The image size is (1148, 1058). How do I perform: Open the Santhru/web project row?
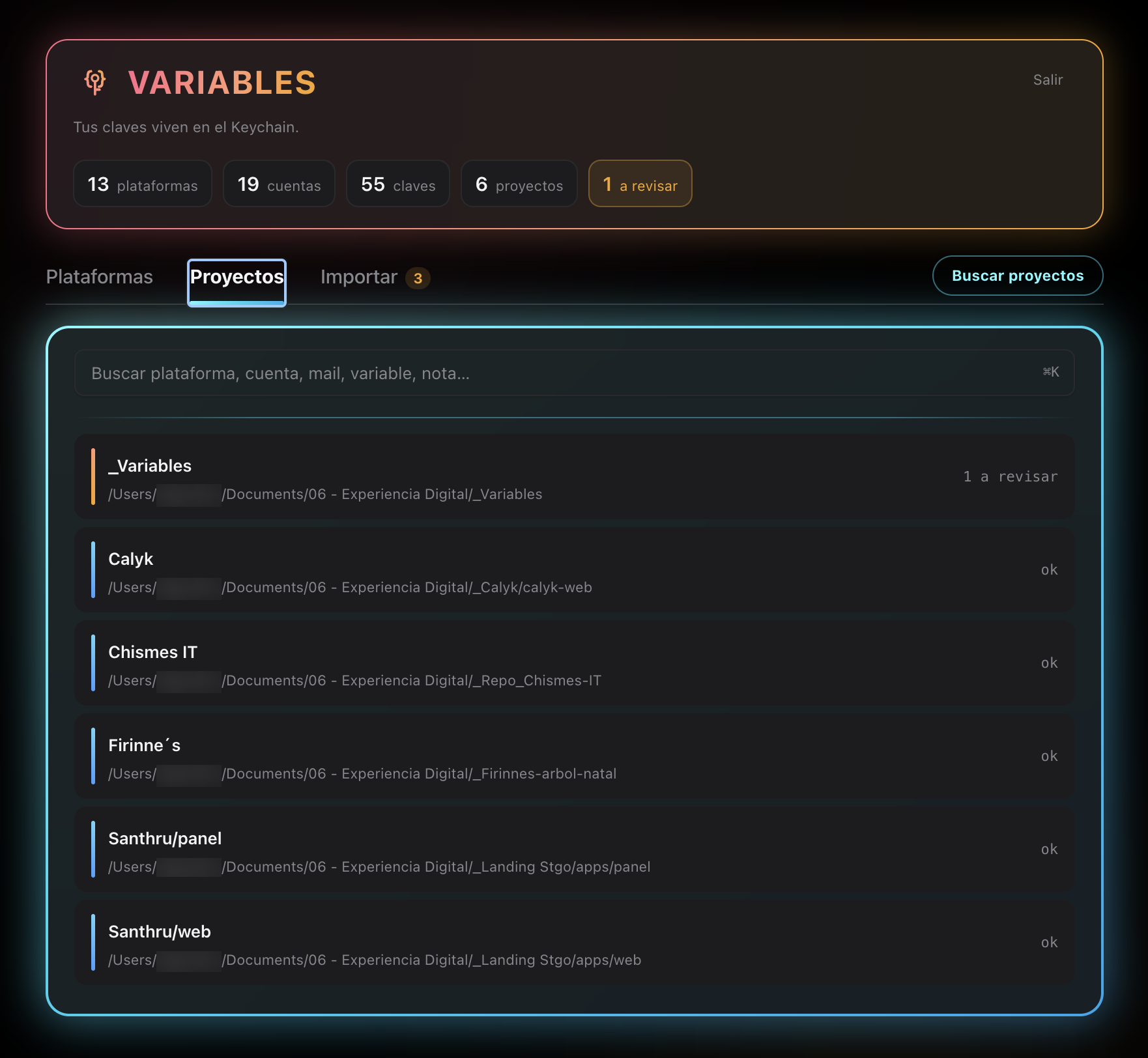click(x=574, y=942)
